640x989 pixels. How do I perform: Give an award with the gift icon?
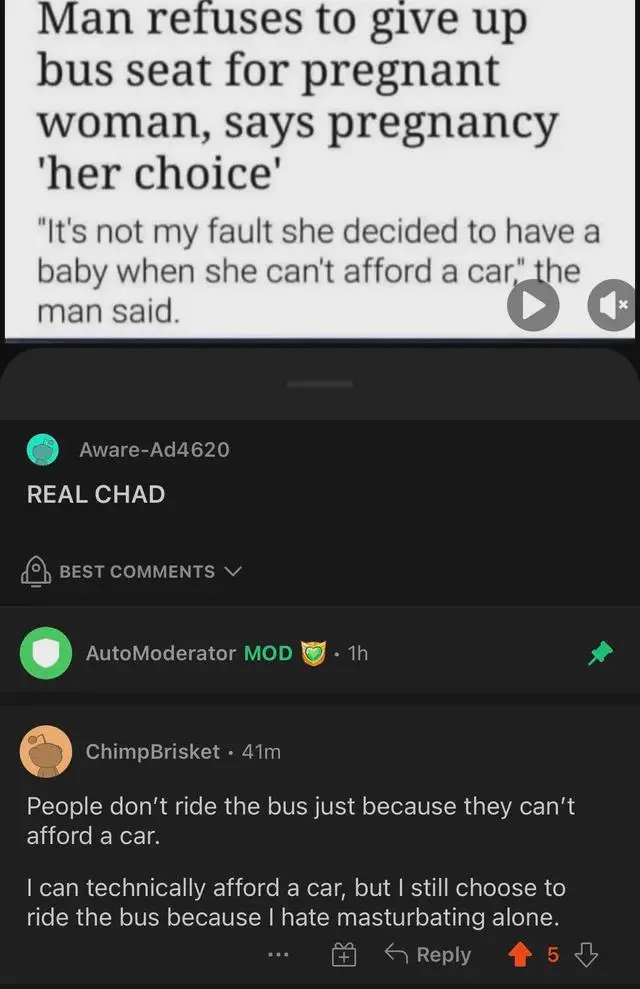(344, 955)
